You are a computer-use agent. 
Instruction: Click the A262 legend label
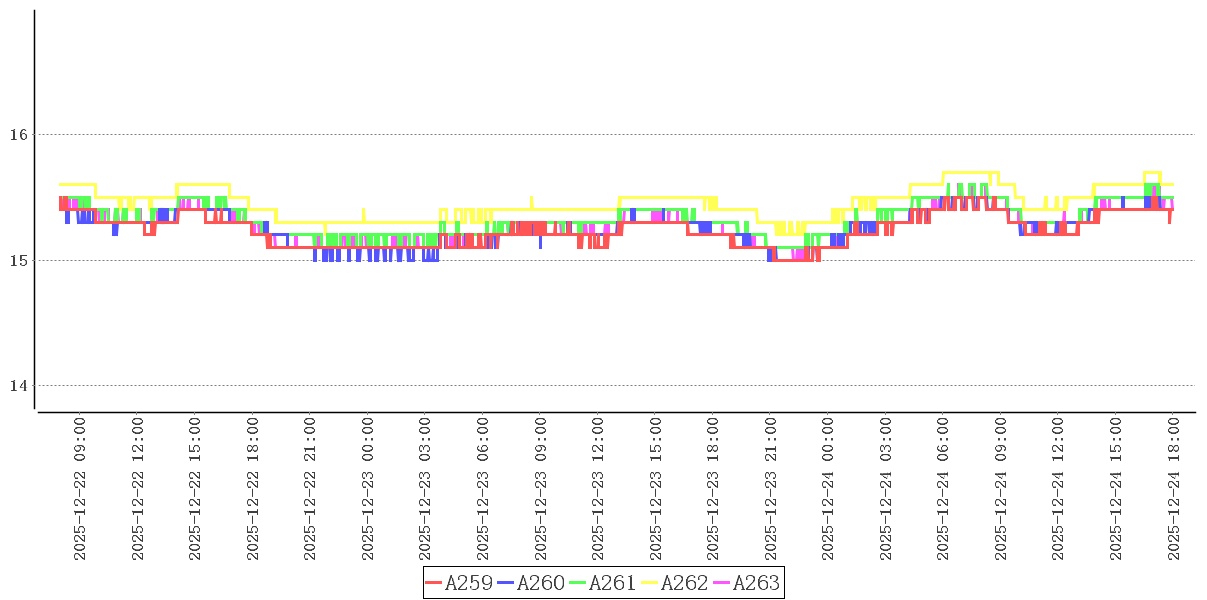[x=684, y=583]
